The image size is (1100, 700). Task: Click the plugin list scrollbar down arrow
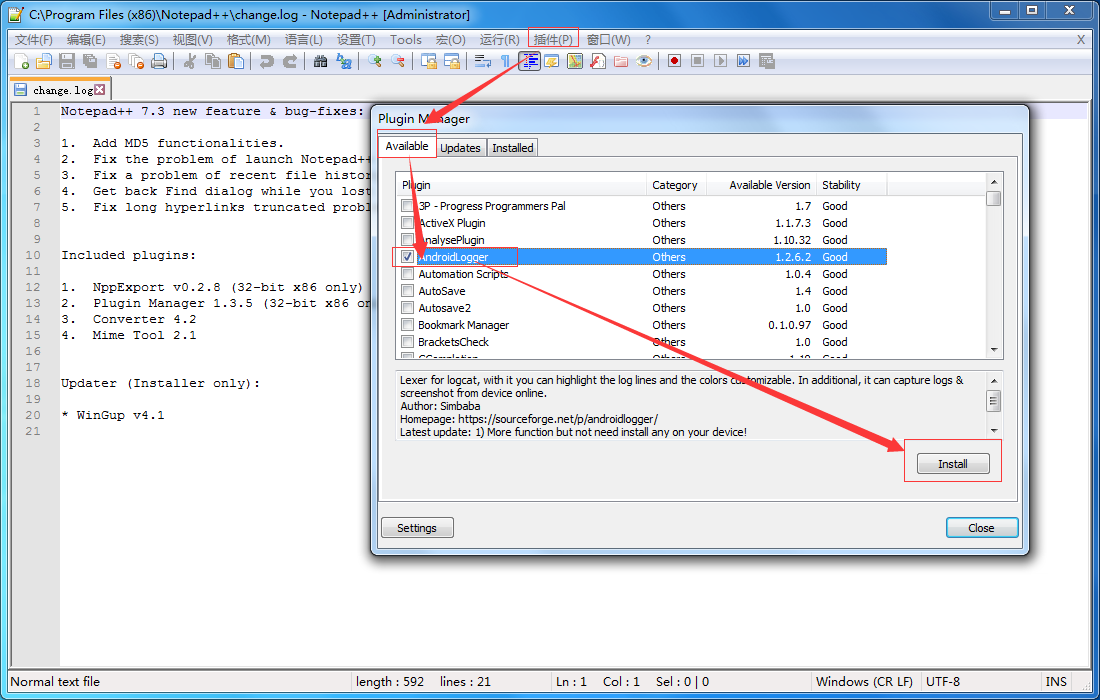coord(993,350)
